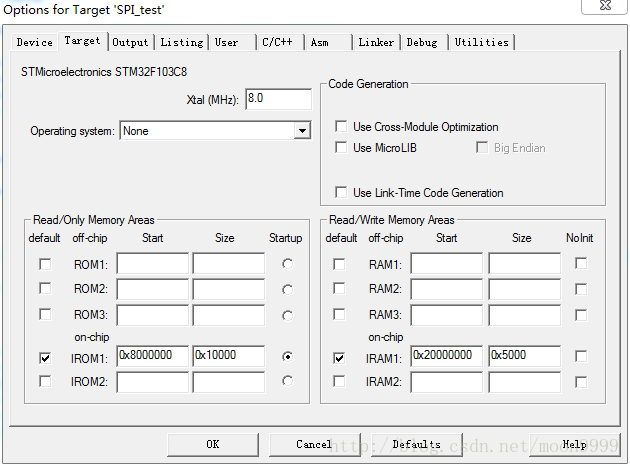The image size is (630, 466).
Task: Select the IROM2 Startup radio button
Action: click(288, 381)
